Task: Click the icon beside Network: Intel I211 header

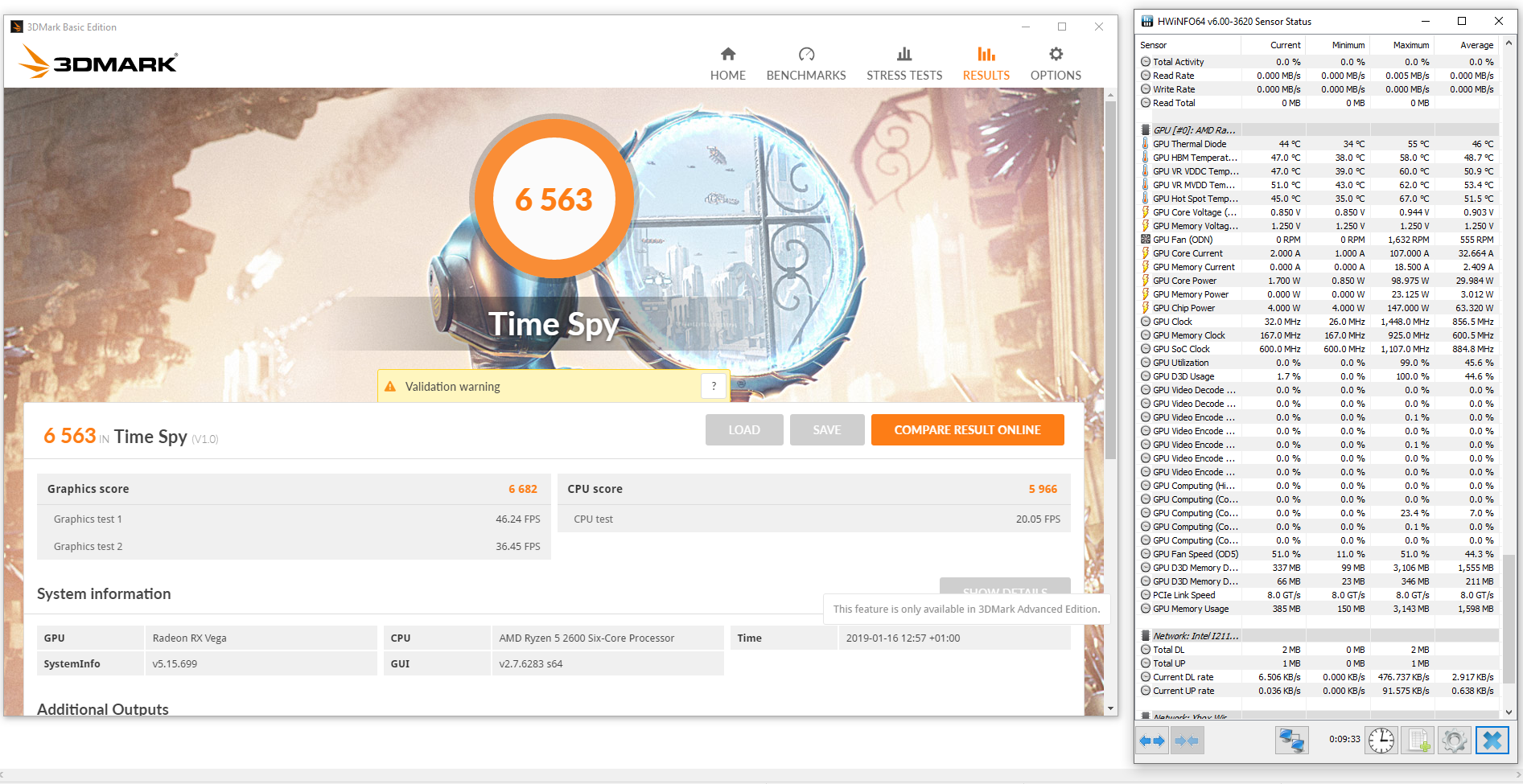Action: [x=1145, y=636]
